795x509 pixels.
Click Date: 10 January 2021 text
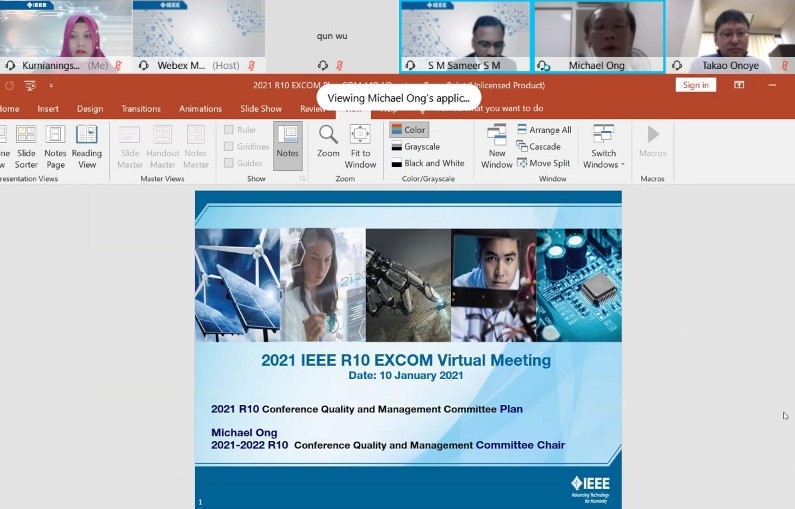pyautogui.click(x=406, y=376)
